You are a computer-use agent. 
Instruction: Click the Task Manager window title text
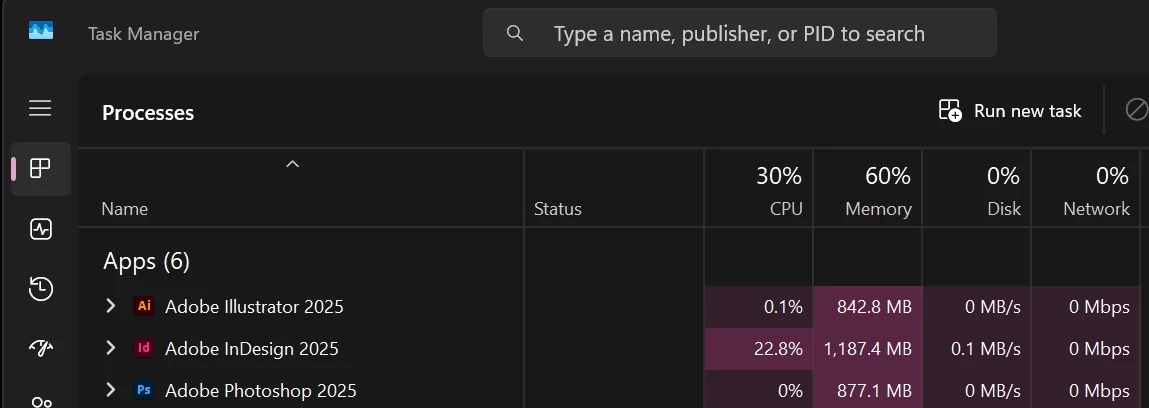tap(144, 34)
